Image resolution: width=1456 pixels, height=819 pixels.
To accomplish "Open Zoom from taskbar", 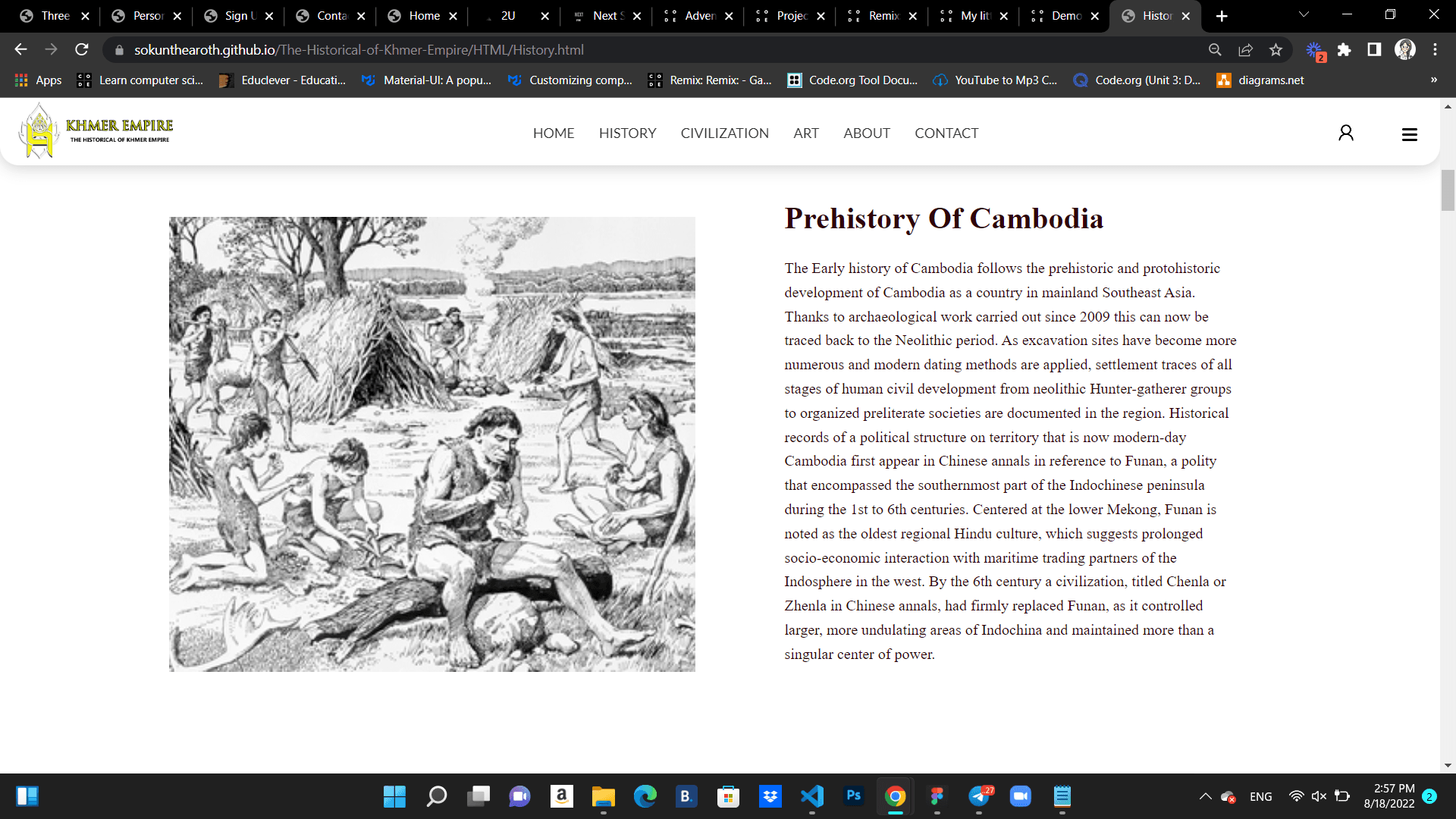I will point(1021,796).
